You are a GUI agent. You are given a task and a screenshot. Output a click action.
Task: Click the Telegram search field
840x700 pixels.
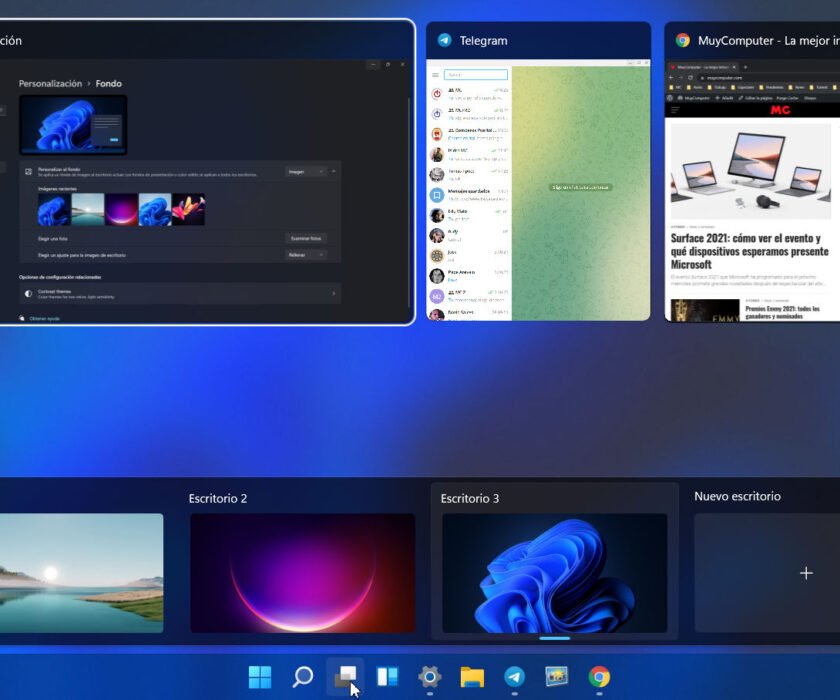coord(475,75)
